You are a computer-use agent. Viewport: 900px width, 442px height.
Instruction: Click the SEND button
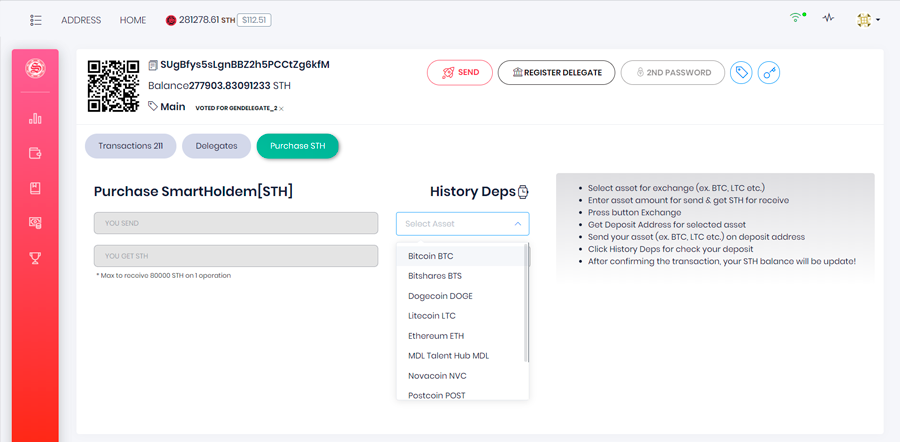[460, 73]
